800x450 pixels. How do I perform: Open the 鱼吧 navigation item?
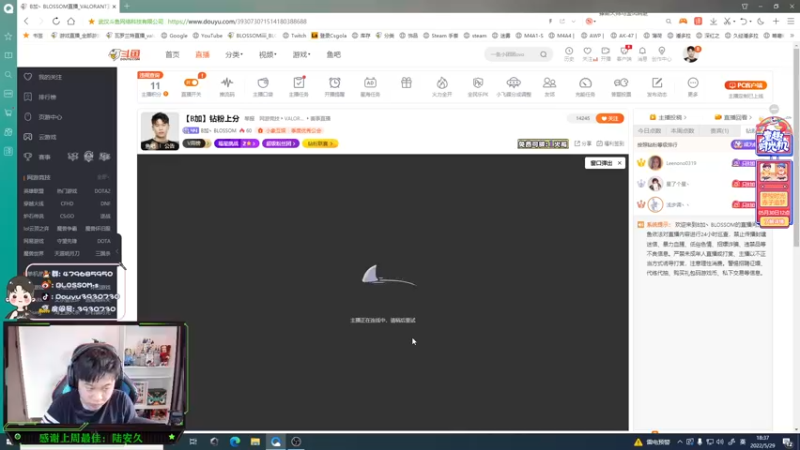tap(334, 55)
